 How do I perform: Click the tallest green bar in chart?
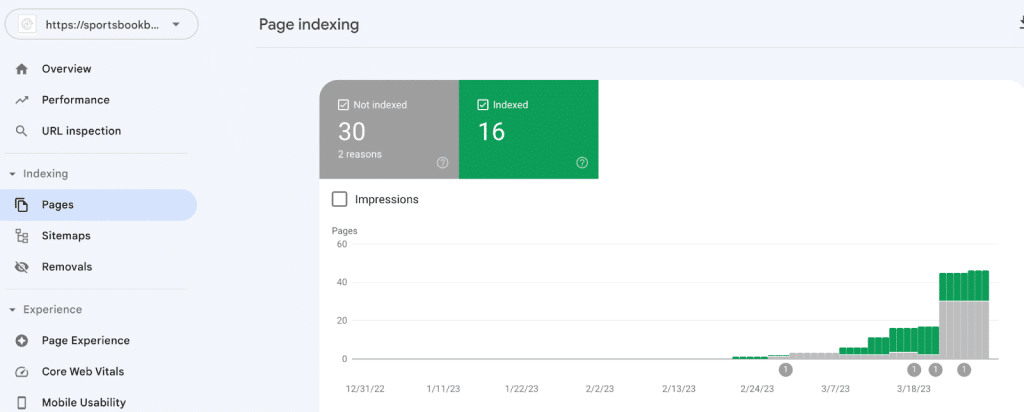[982, 285]
